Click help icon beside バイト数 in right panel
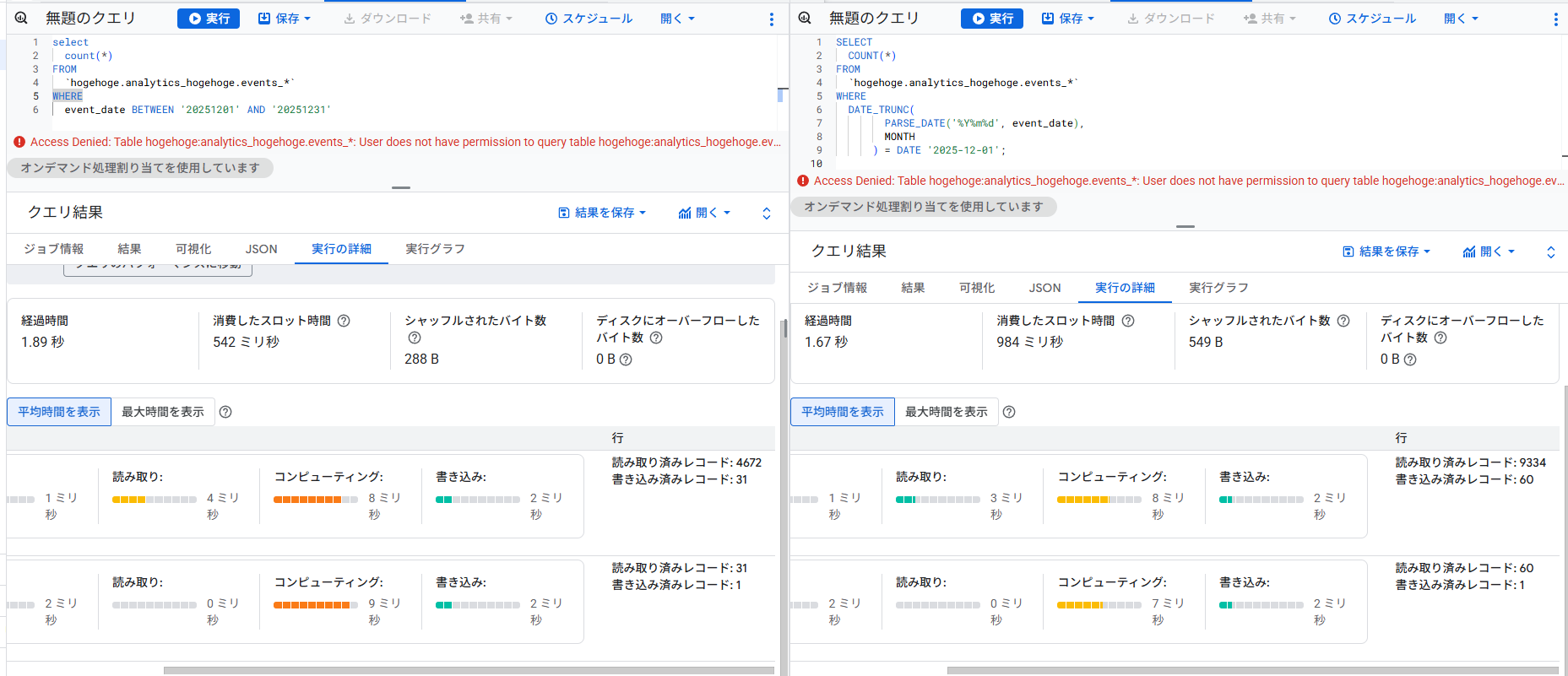This screenshot has width=1568, height=676. coord(1440,338)
